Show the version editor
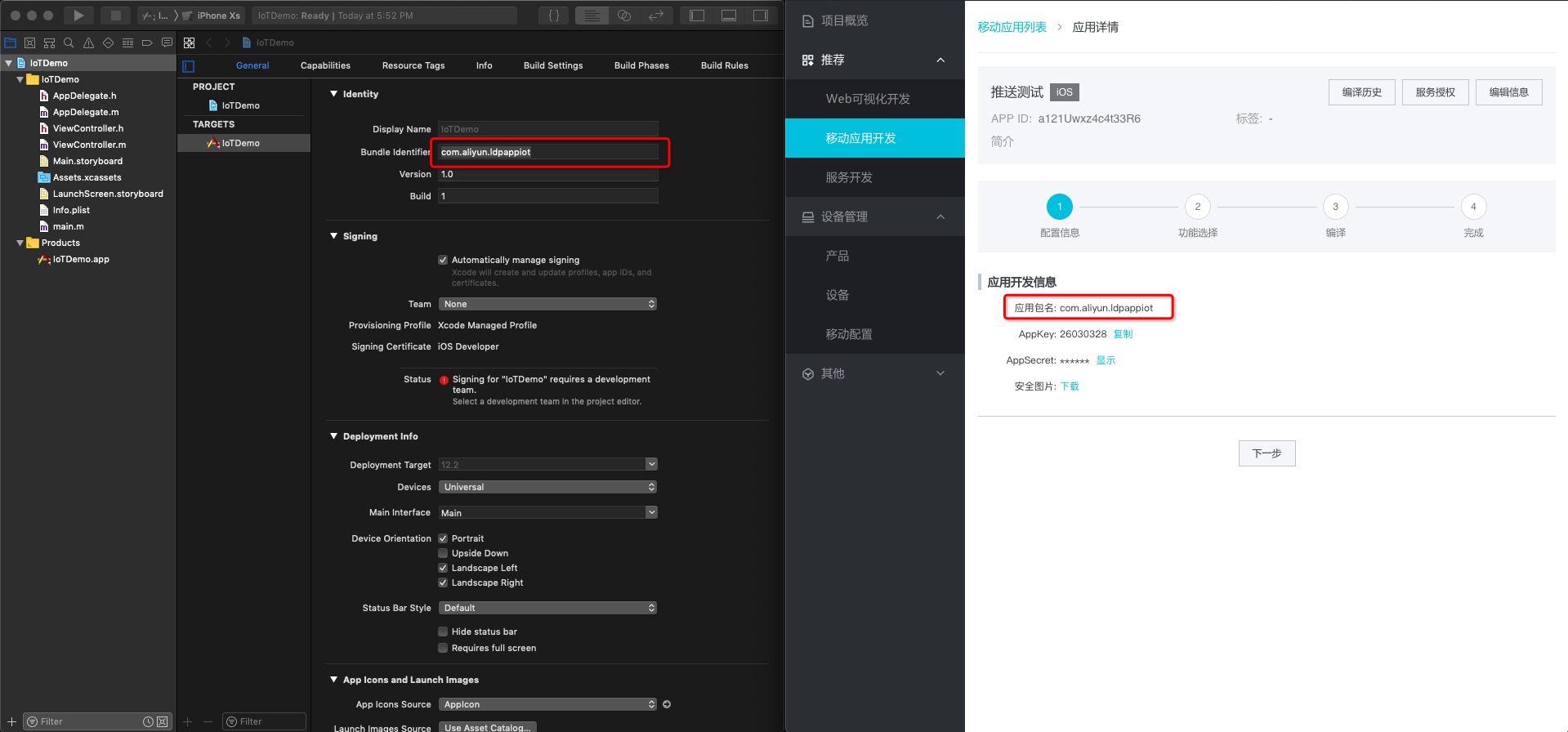Screen dimensions: 1568x732 pyautogui.click(x=656, y=16)
